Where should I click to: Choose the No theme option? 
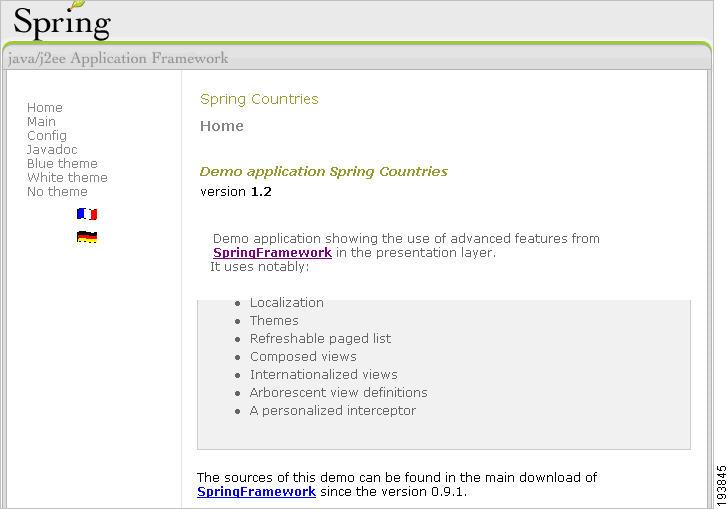pos(57,191)
